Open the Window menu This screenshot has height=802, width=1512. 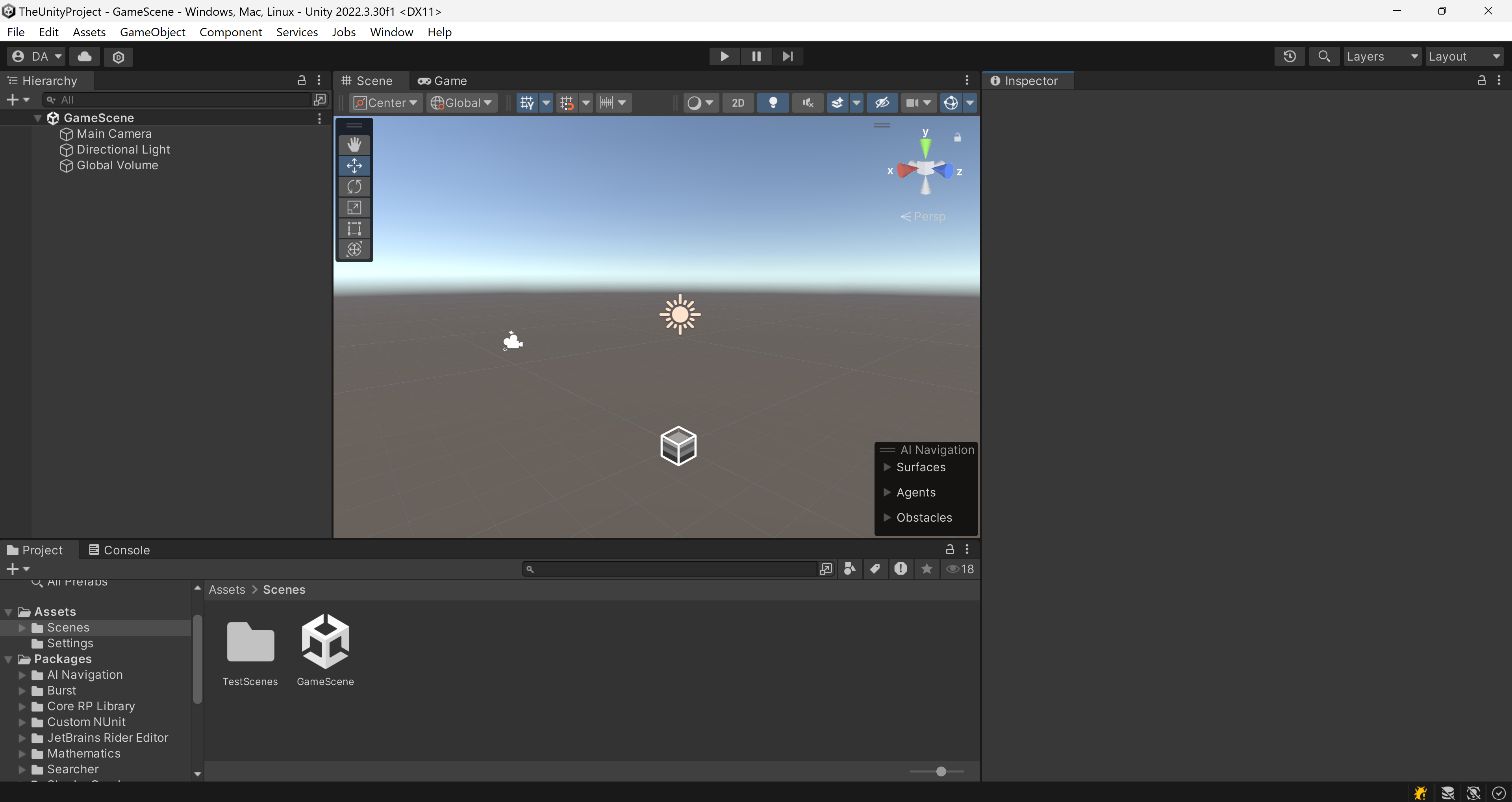(391, 32)
